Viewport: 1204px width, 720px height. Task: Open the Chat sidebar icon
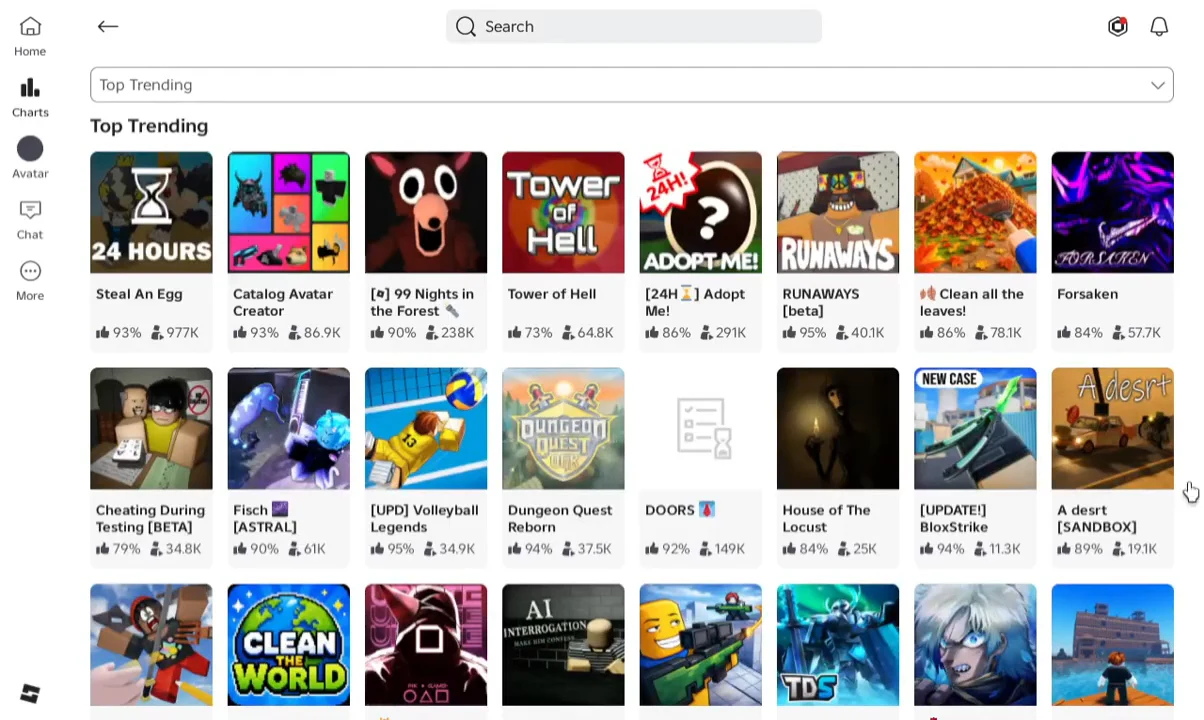pos(30,219)
